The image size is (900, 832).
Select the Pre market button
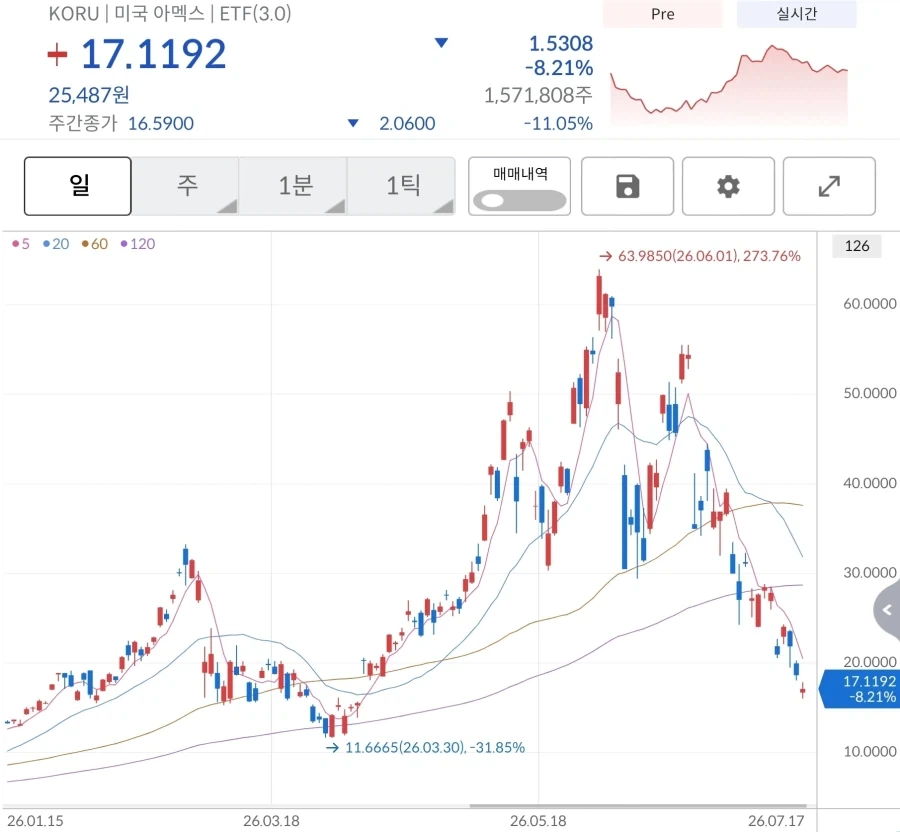(662, 14)
